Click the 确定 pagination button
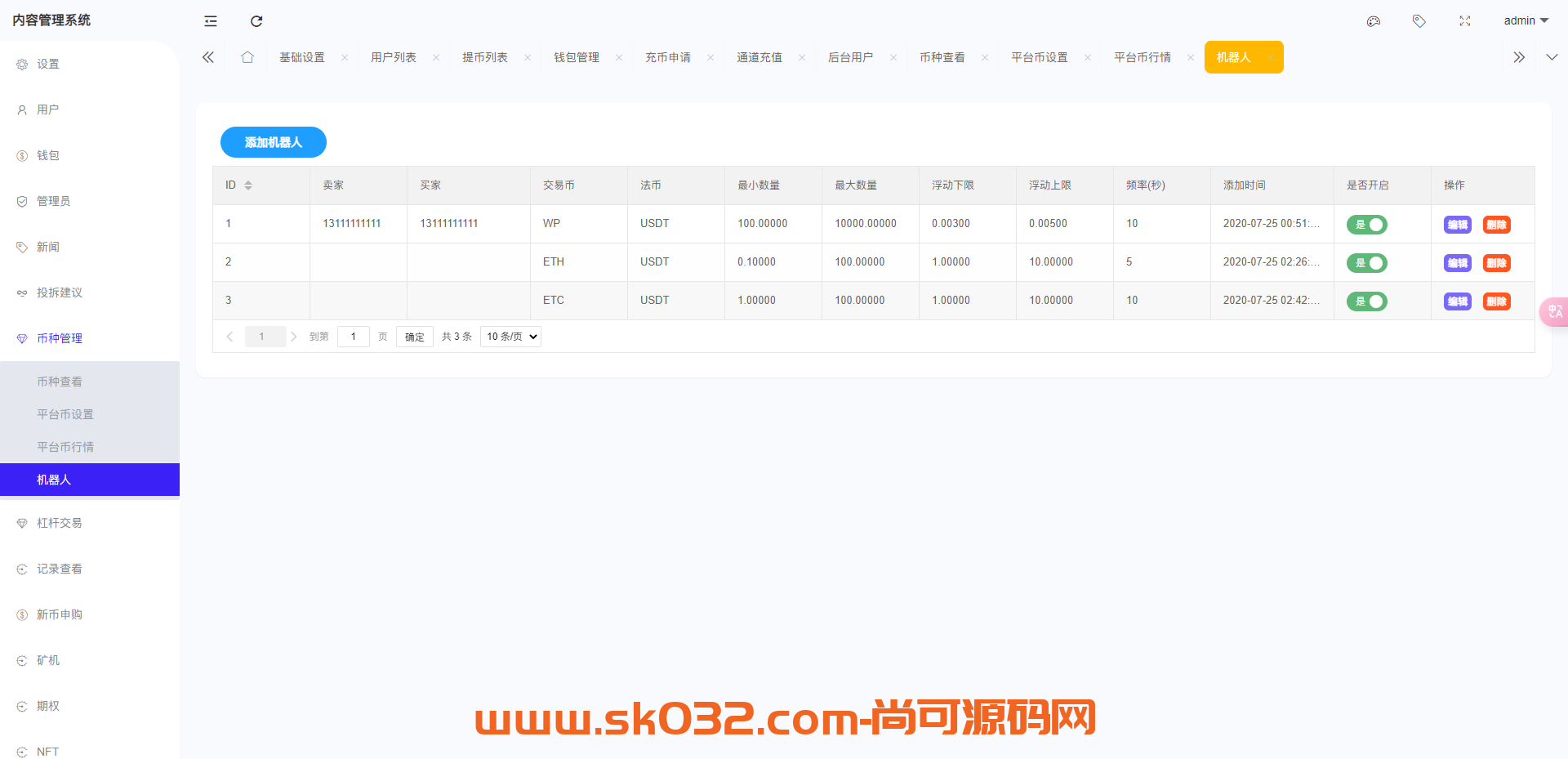1568x759 pixels. coord(415,337)
